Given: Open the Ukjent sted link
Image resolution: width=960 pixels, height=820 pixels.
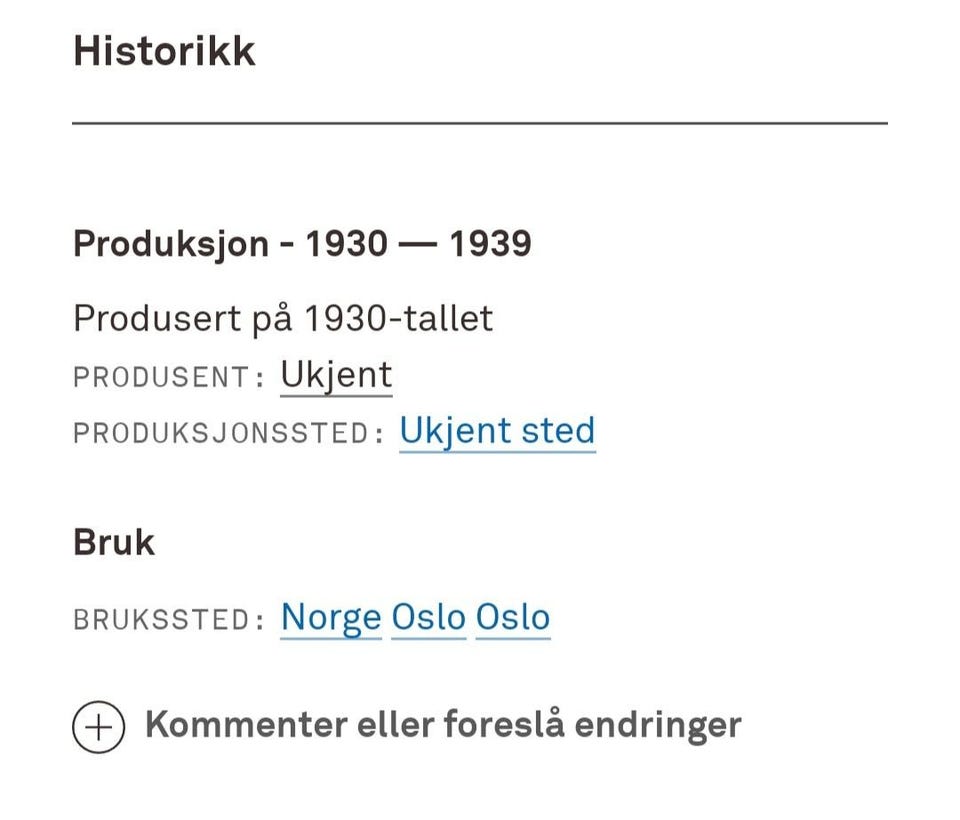Looking at the screenshot, I should click(497, 431).
